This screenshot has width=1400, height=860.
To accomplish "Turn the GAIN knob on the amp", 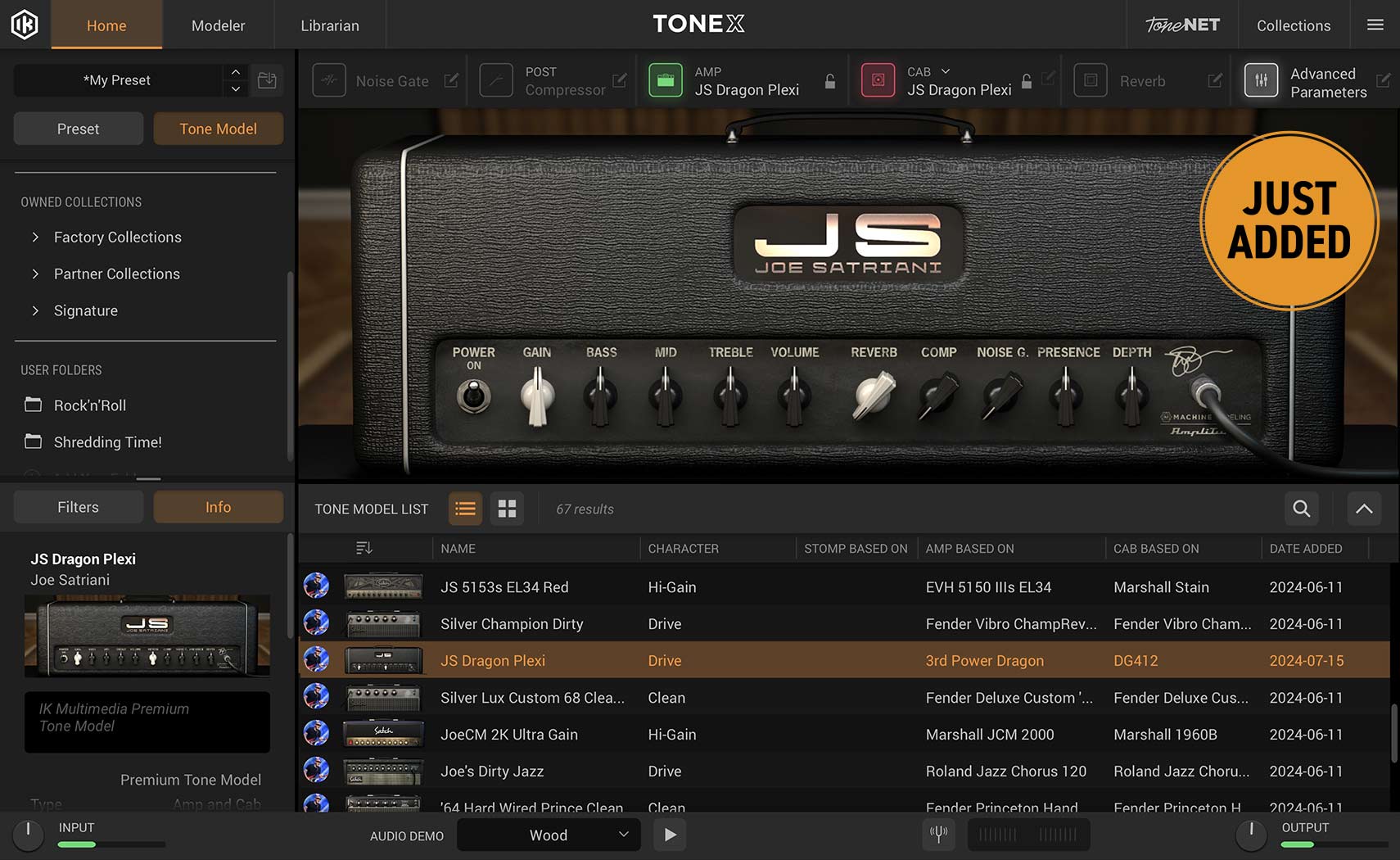I will [x=537, y=396].
